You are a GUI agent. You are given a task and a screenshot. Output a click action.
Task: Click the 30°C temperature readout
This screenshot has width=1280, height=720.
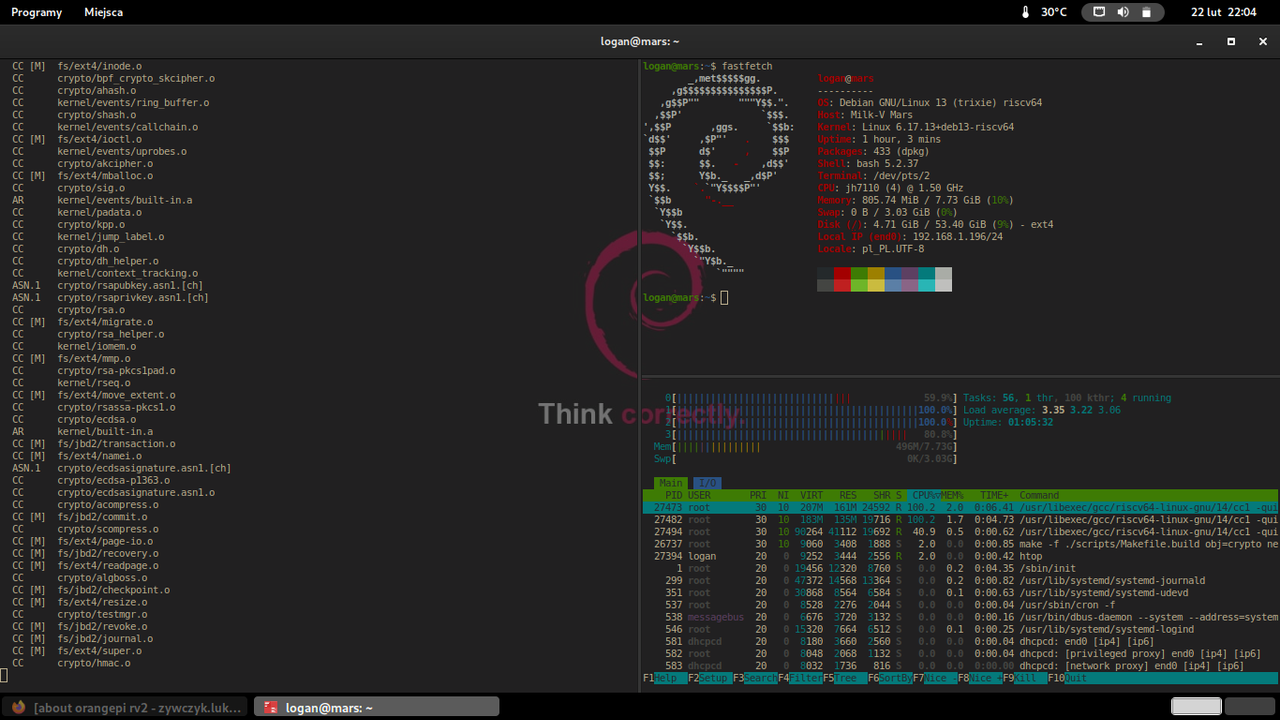tap(1054, 12)
